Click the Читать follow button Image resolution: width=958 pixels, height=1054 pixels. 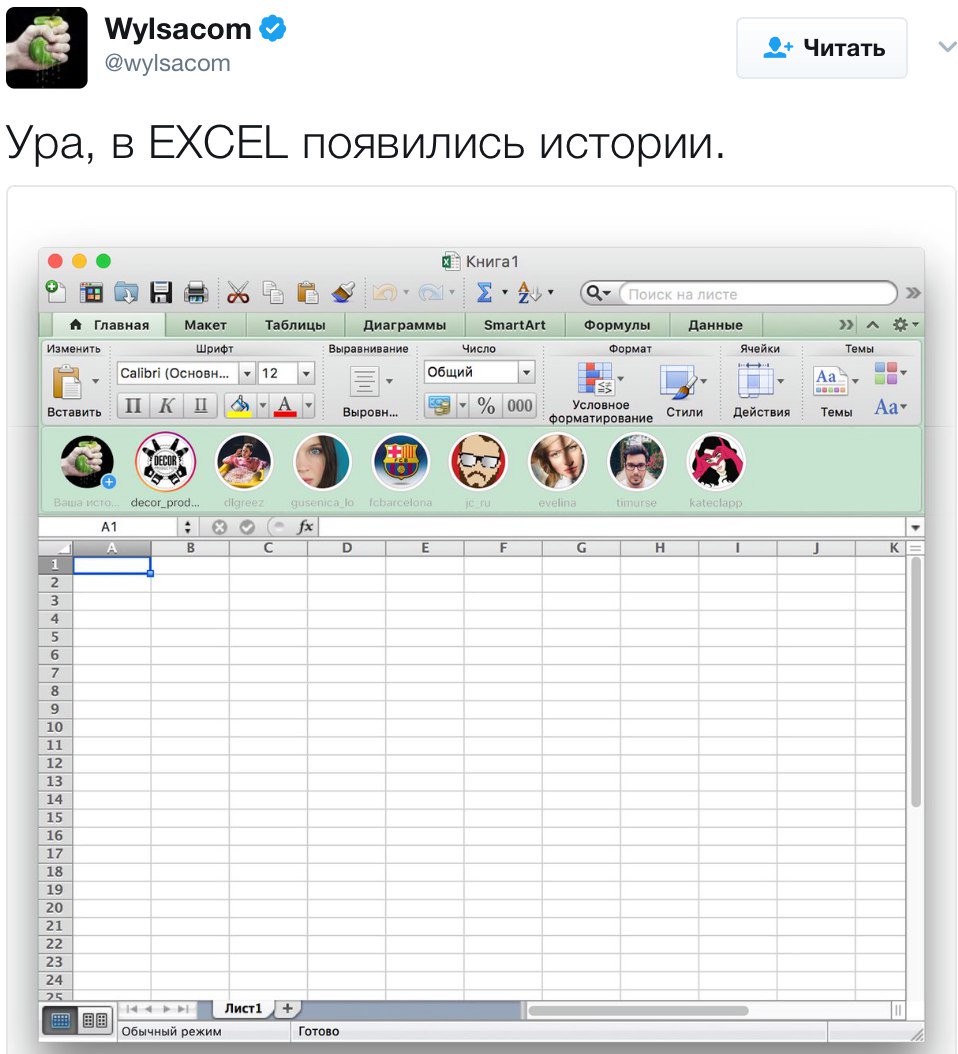pos(822,48)
